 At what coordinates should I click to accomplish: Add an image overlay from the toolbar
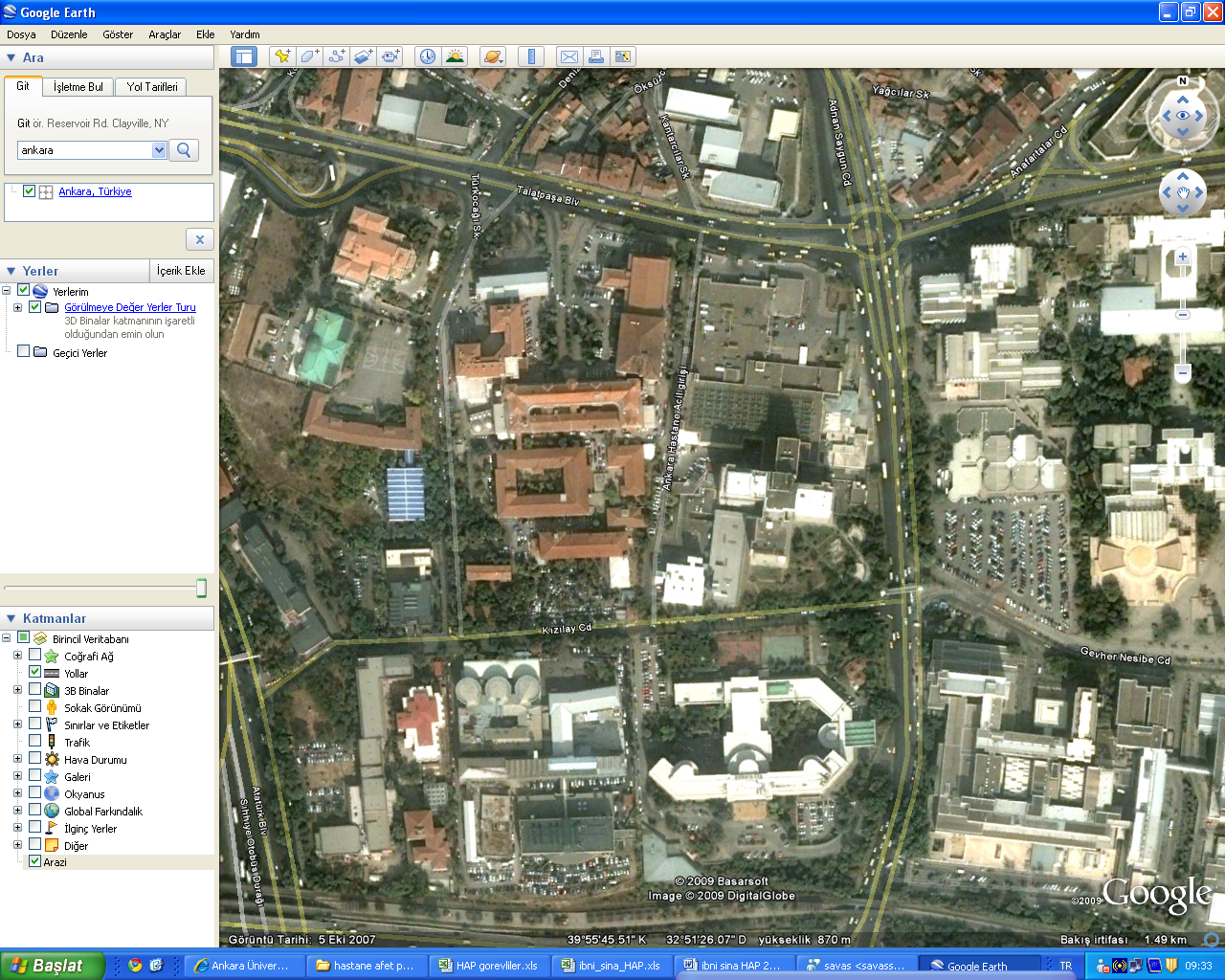click(x=363, y=56)
